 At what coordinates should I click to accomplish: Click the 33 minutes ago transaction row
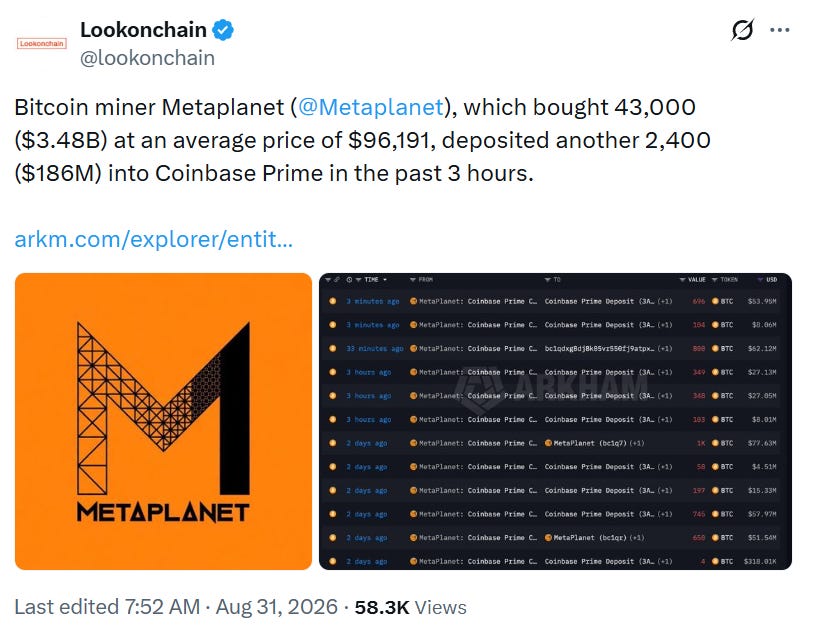[x=555, y=348]
